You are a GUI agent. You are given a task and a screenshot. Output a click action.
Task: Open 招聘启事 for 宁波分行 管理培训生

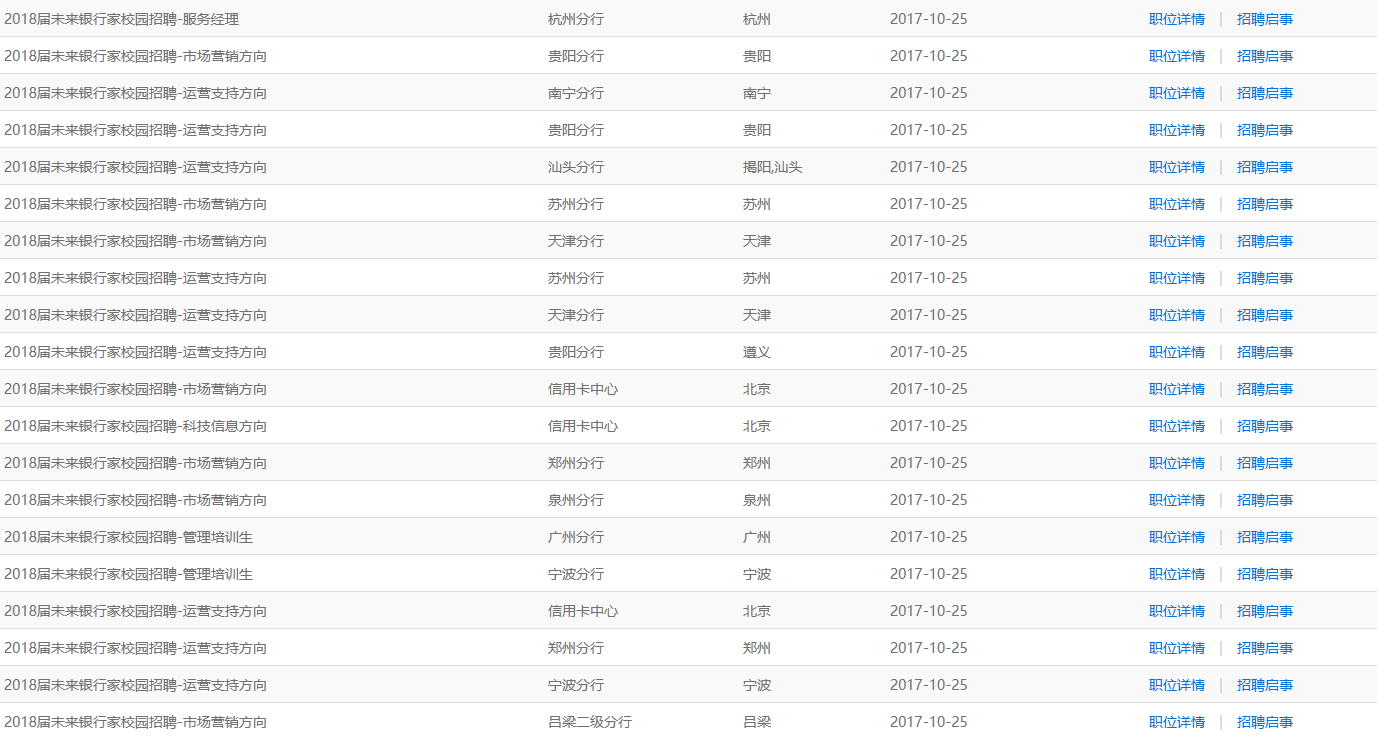[1264, 574]
